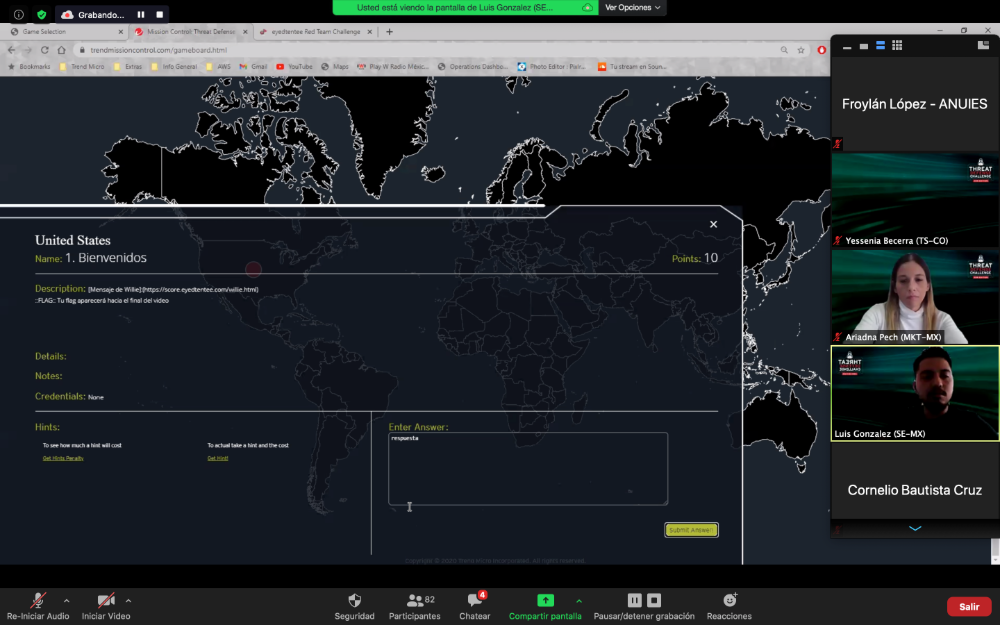Expand share screen options arrow
This screenshot has width=1000, height=625.
coord(579,601)
